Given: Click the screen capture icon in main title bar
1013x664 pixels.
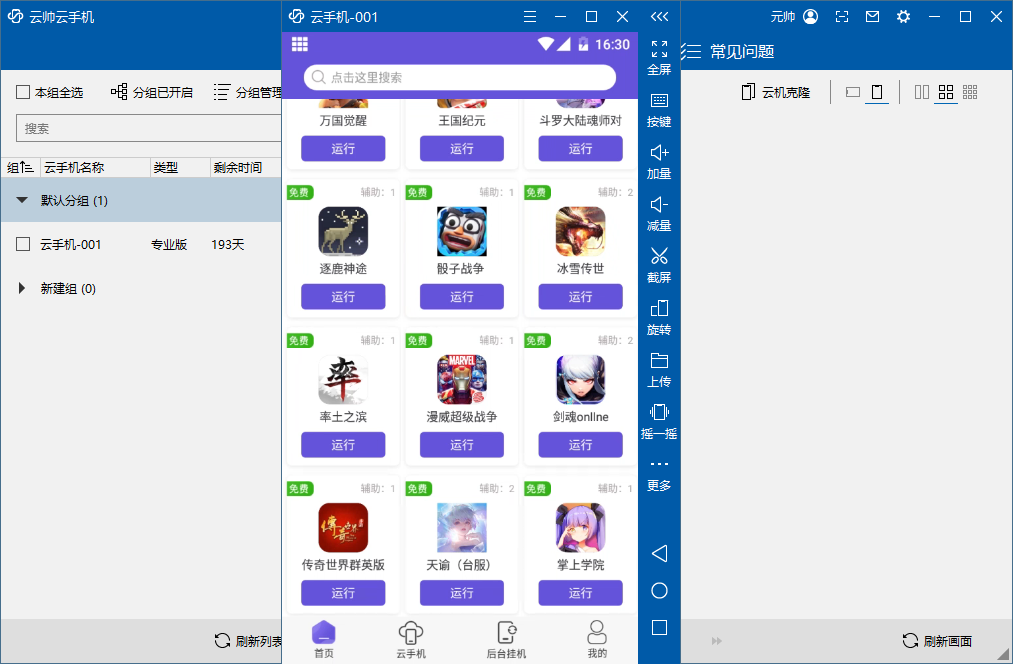Looking at the screenshot, I should tap(842, 16).
